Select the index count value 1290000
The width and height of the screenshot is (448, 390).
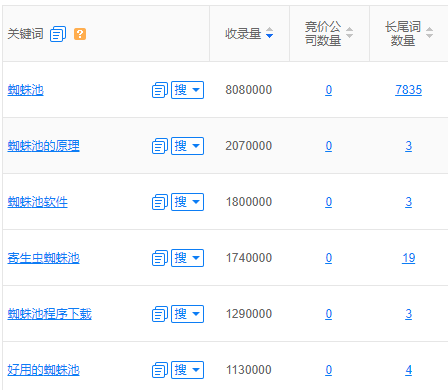249,314
